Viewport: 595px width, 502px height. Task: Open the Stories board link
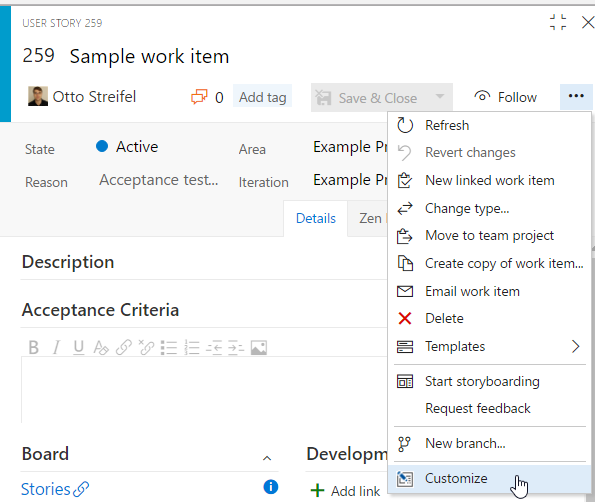point(55,489)
